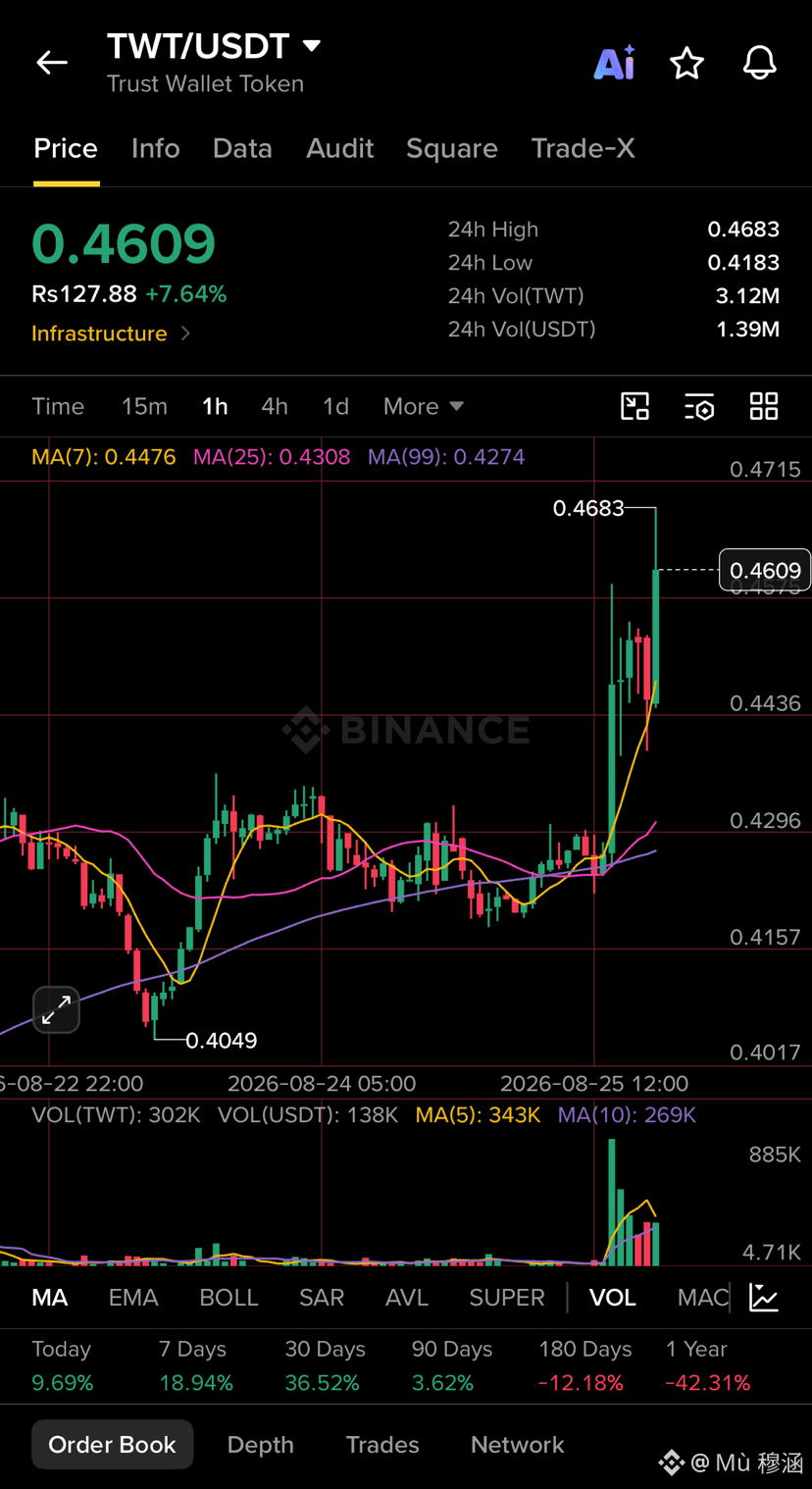Open the AI analysis icon
The image size is (812, 1489).
[615, 63]
